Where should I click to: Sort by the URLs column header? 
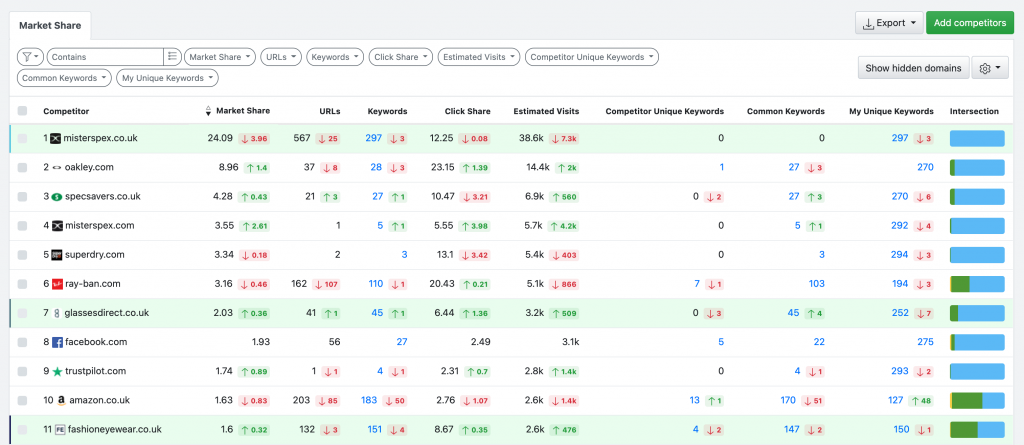[330, 111]
